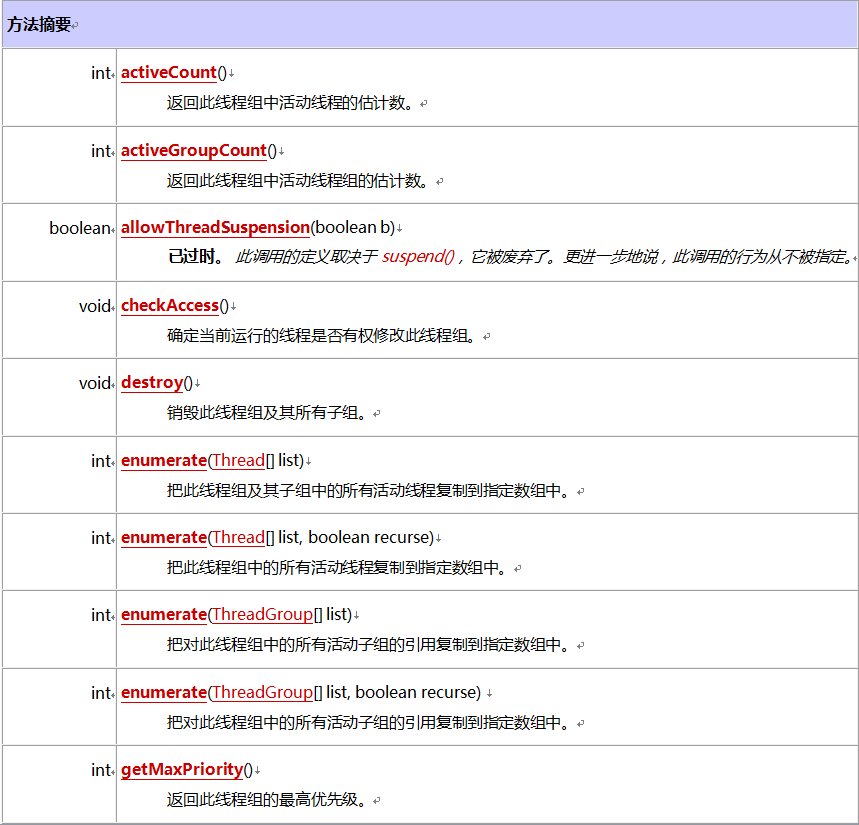Click int return type beside activeCount()
Viewport: 859px width, 825px height.
tap(101, 73)
